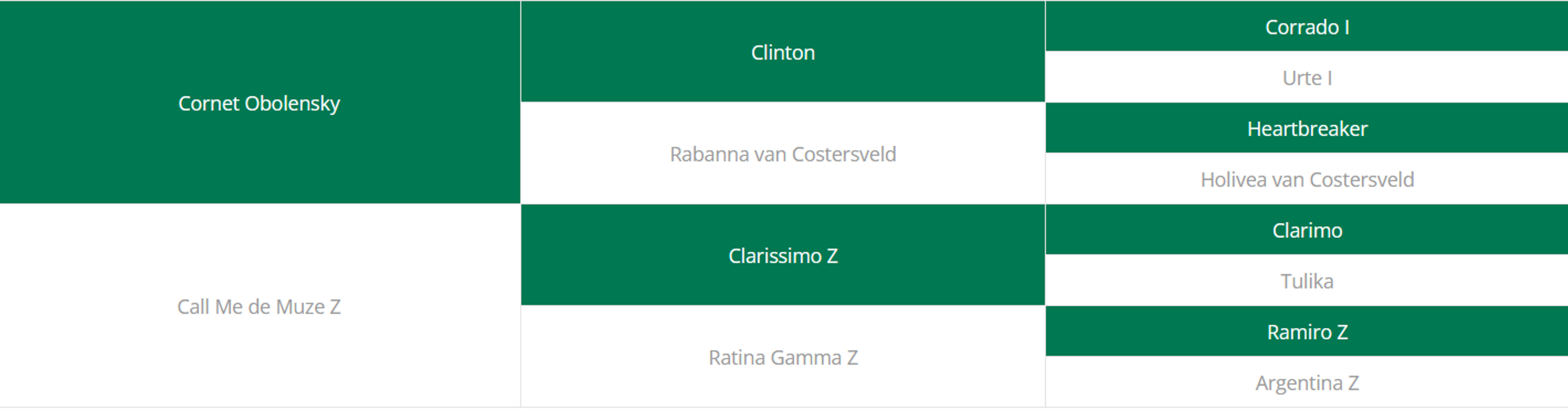Click Rabanna van Costersveld entry
This screenshot has height=410, width=1568.
pyautogui.click(x=783, y=153)
